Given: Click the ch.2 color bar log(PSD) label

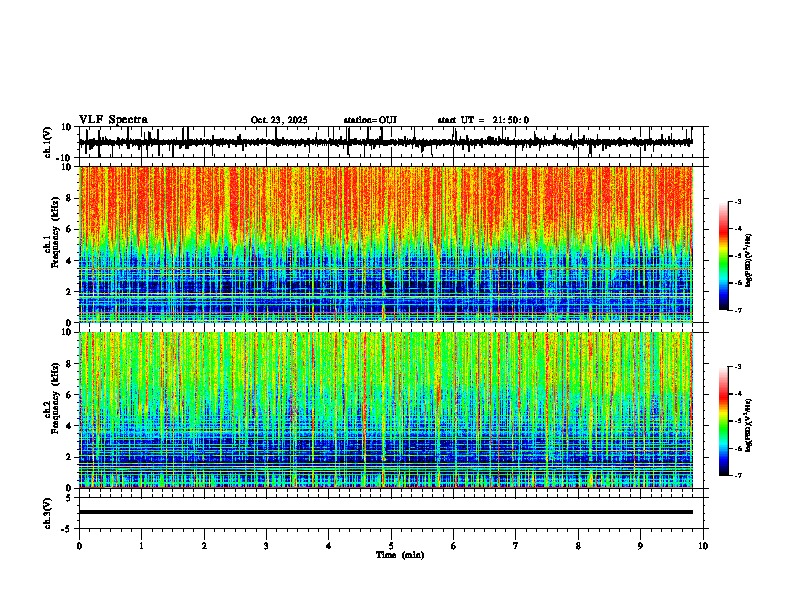Looking at the screenshot, I should pos(748,425).
